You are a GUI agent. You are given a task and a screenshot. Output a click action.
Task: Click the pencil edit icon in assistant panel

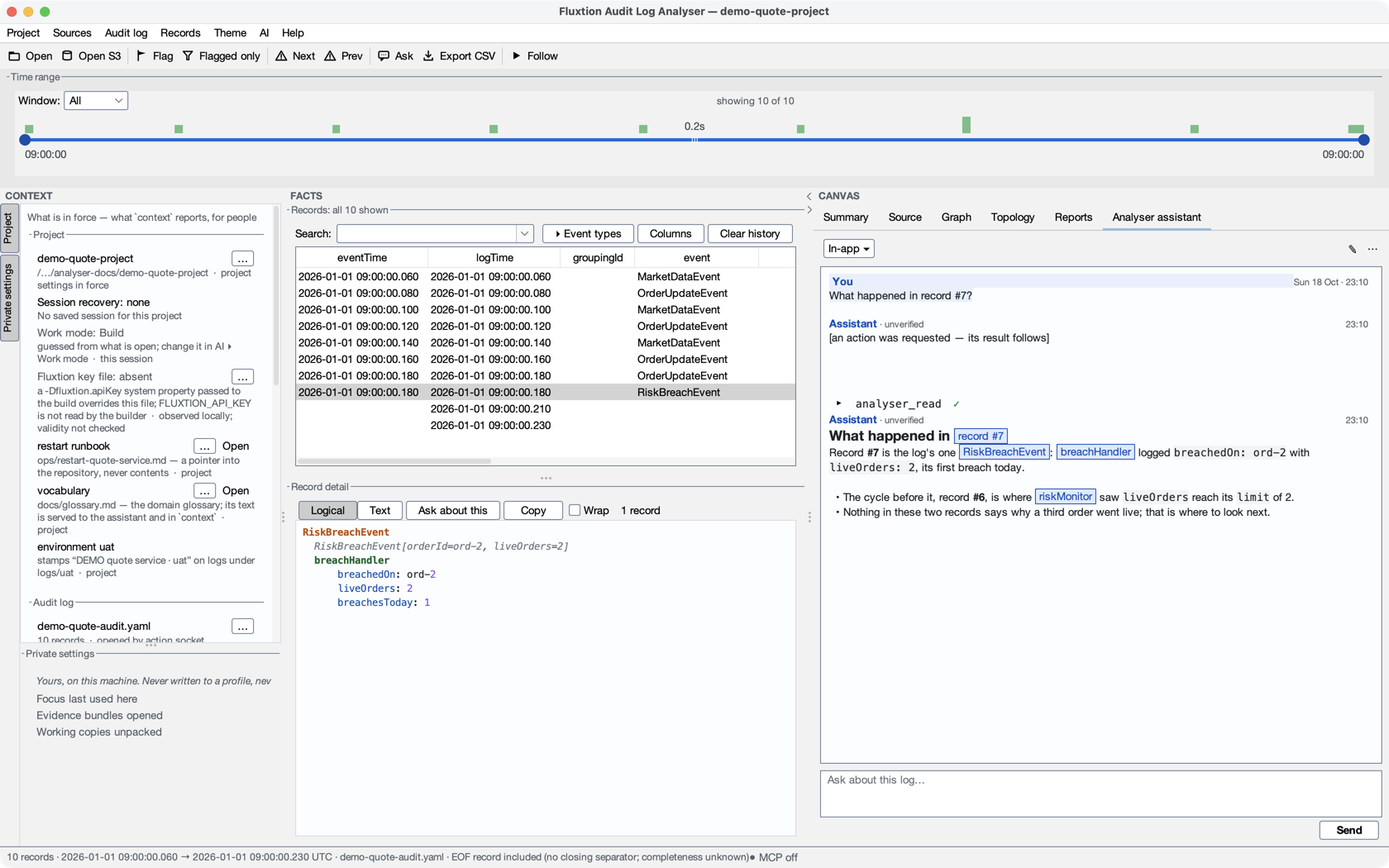point(1353,249)
